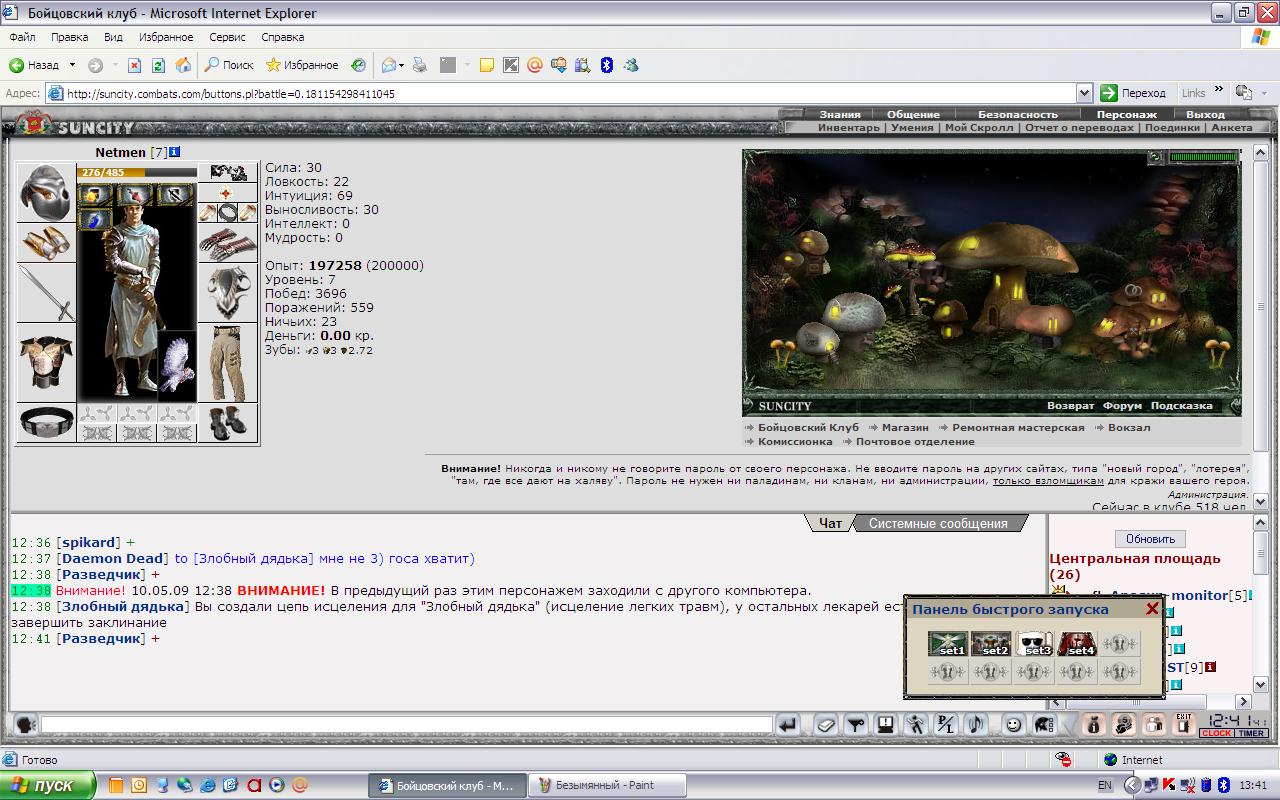
Task: Click the blue info icon beside Netmen
Action: [x=175, y=152]
